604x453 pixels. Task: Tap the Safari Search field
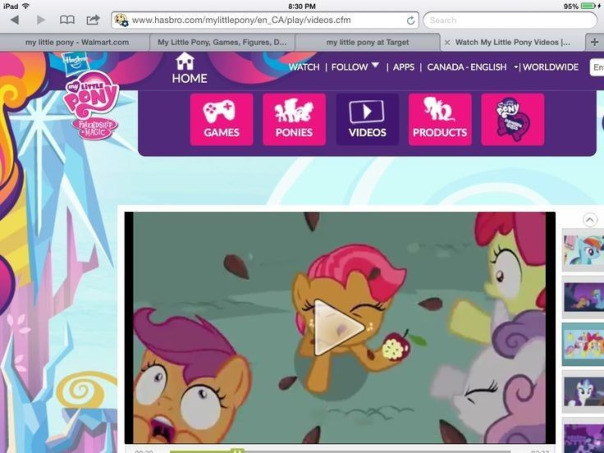(x=510, y=20)
